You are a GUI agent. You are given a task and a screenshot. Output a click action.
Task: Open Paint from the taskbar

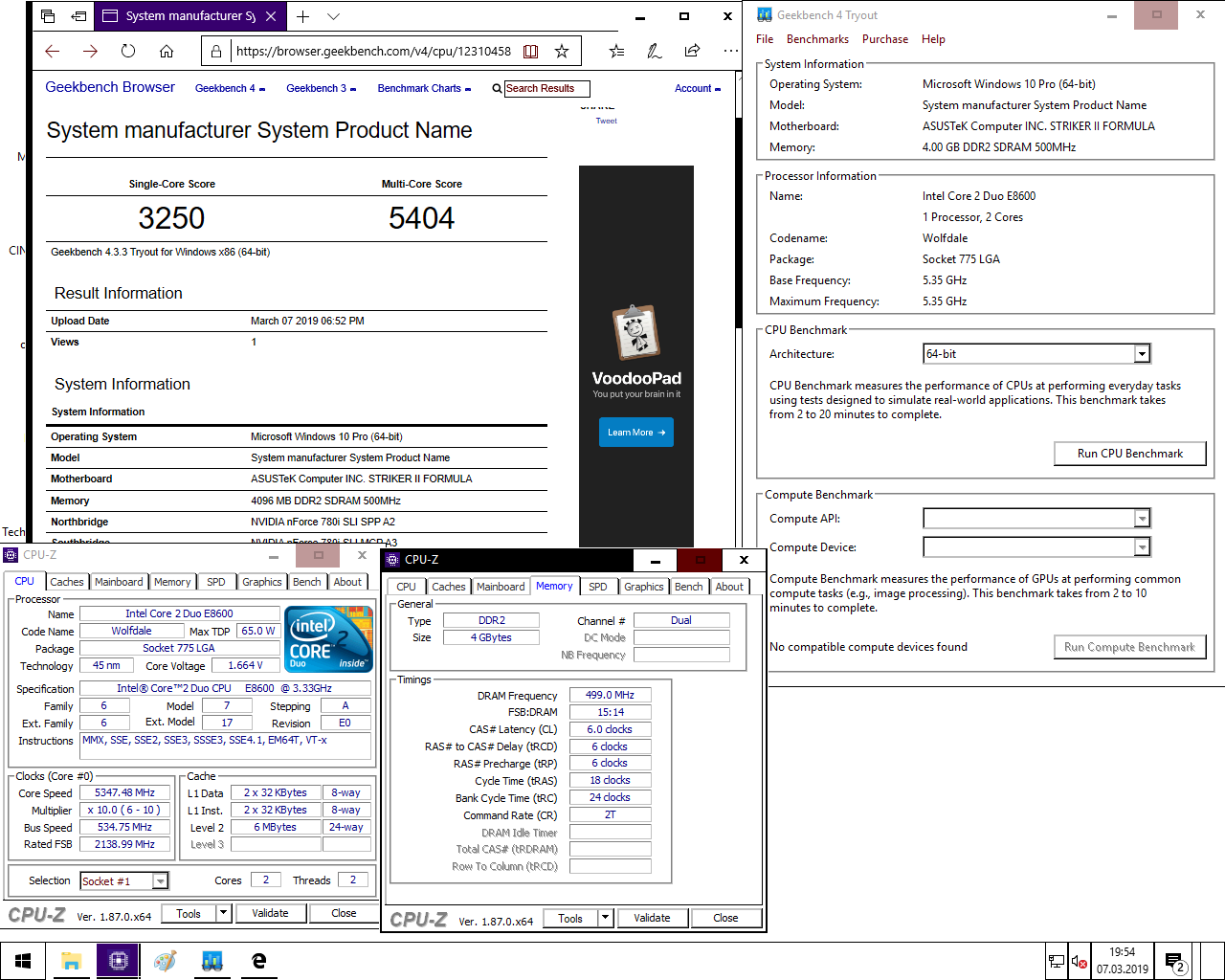tap(165, 961)
